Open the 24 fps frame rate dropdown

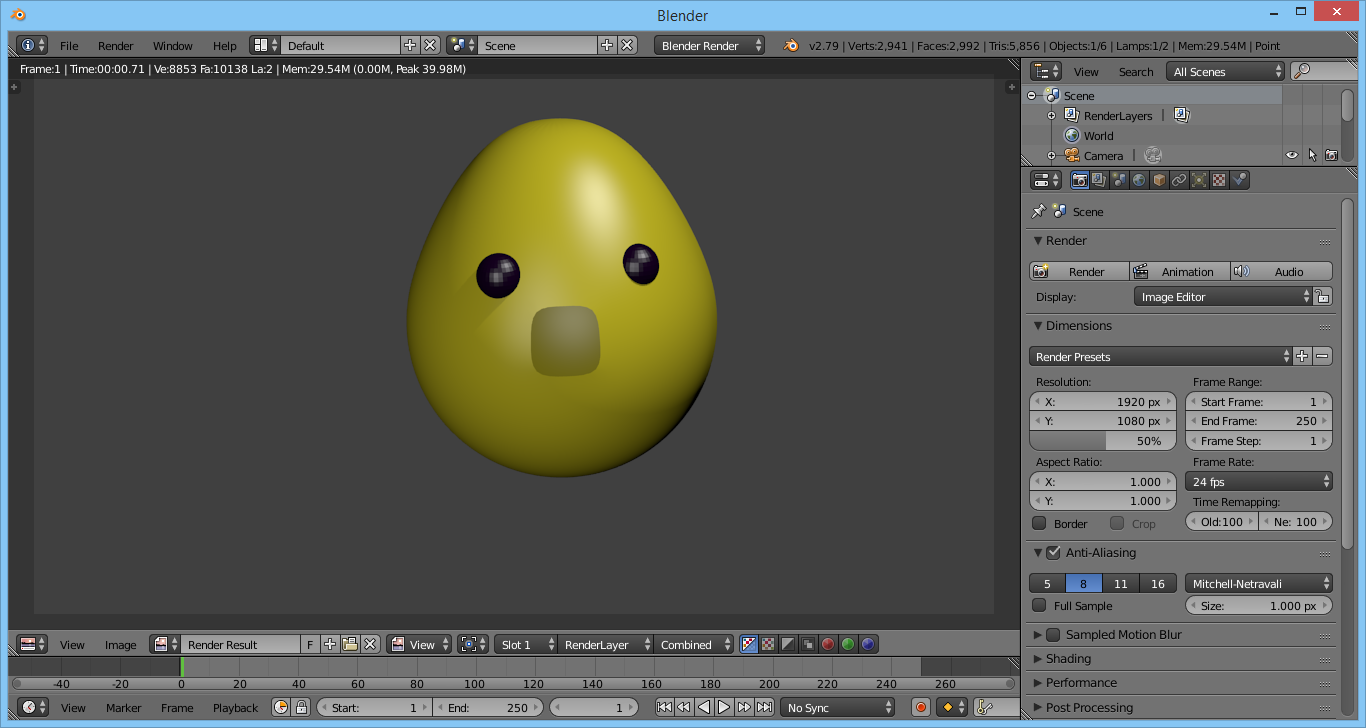tap(1259, 481)
